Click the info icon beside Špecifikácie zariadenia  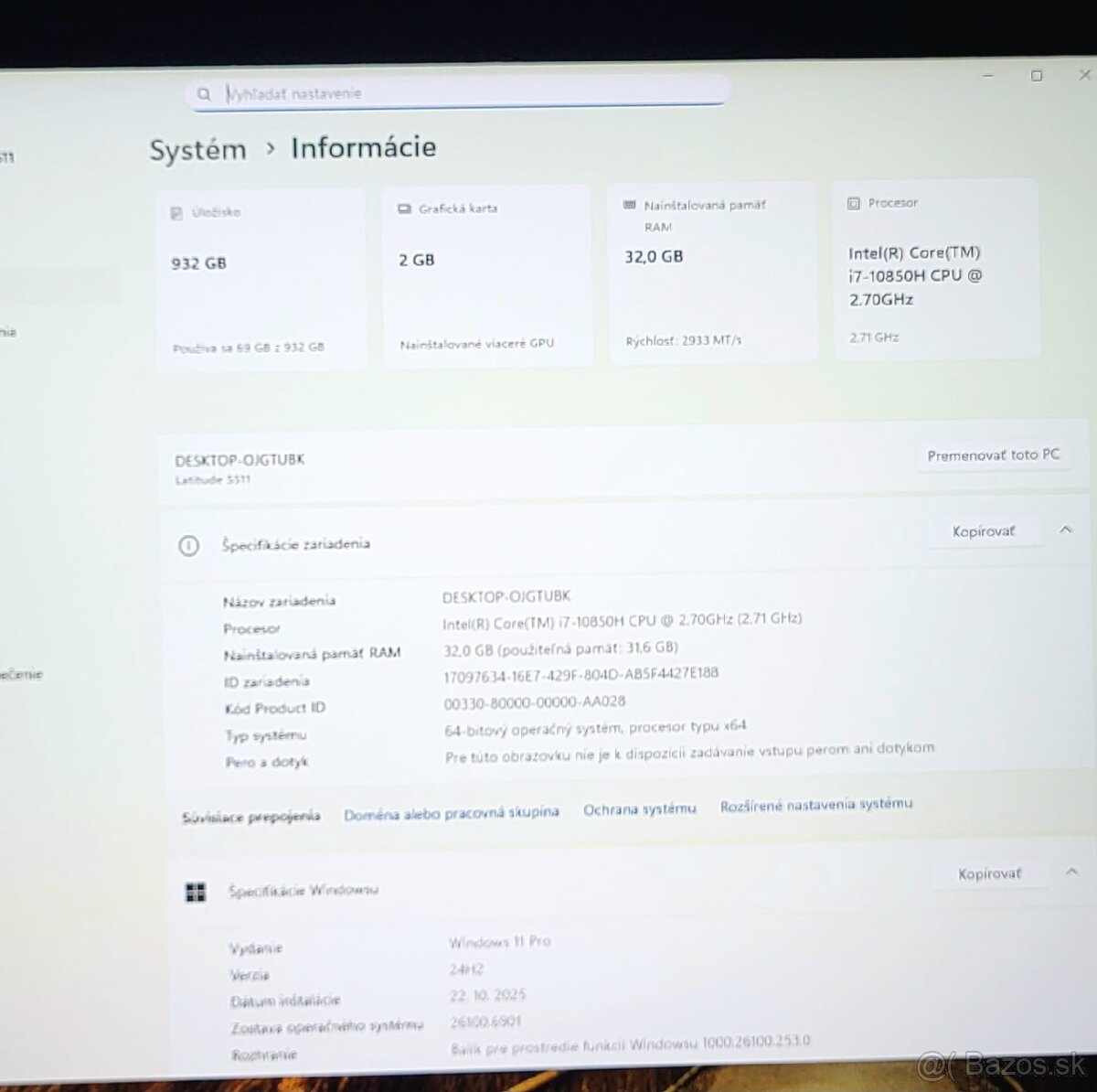pyautogui.click(x=188, y=546)
